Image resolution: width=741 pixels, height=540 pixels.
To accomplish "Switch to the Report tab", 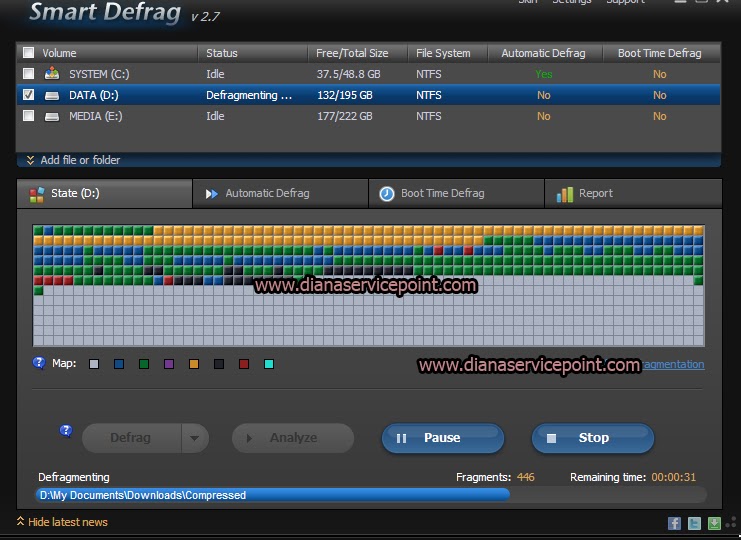I will pyautogui.click(x=633, y=193).
